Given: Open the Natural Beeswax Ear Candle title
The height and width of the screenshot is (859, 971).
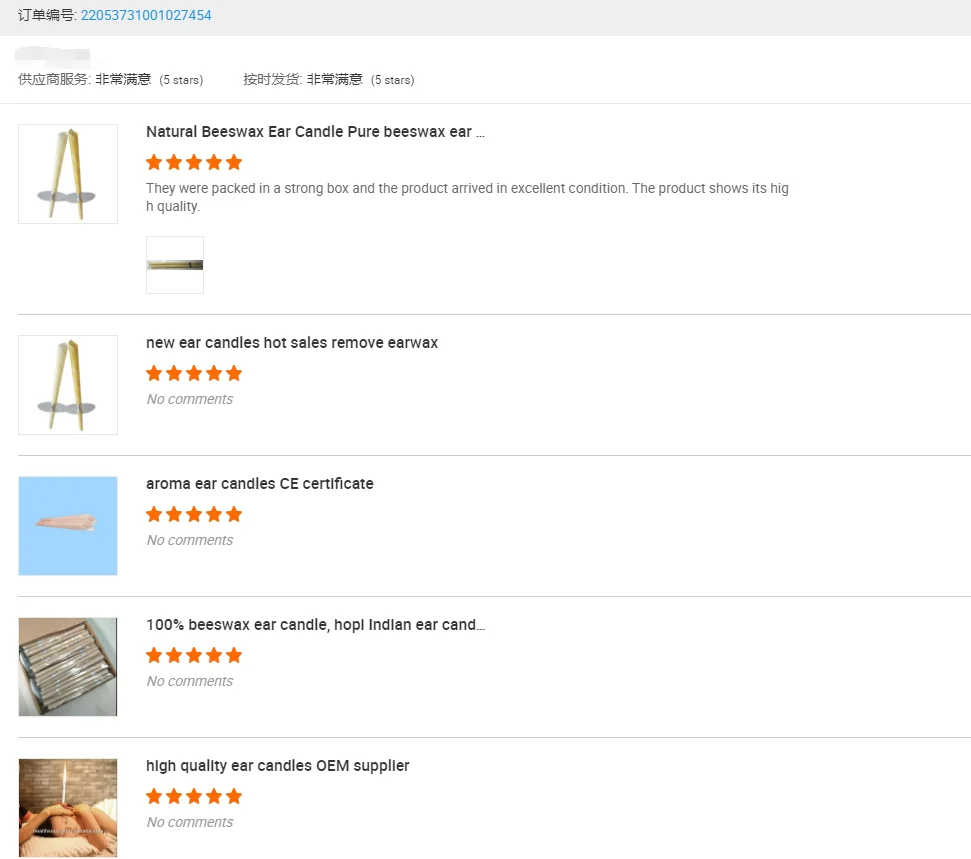Looking at the screenshot, I should coord(315,132).
